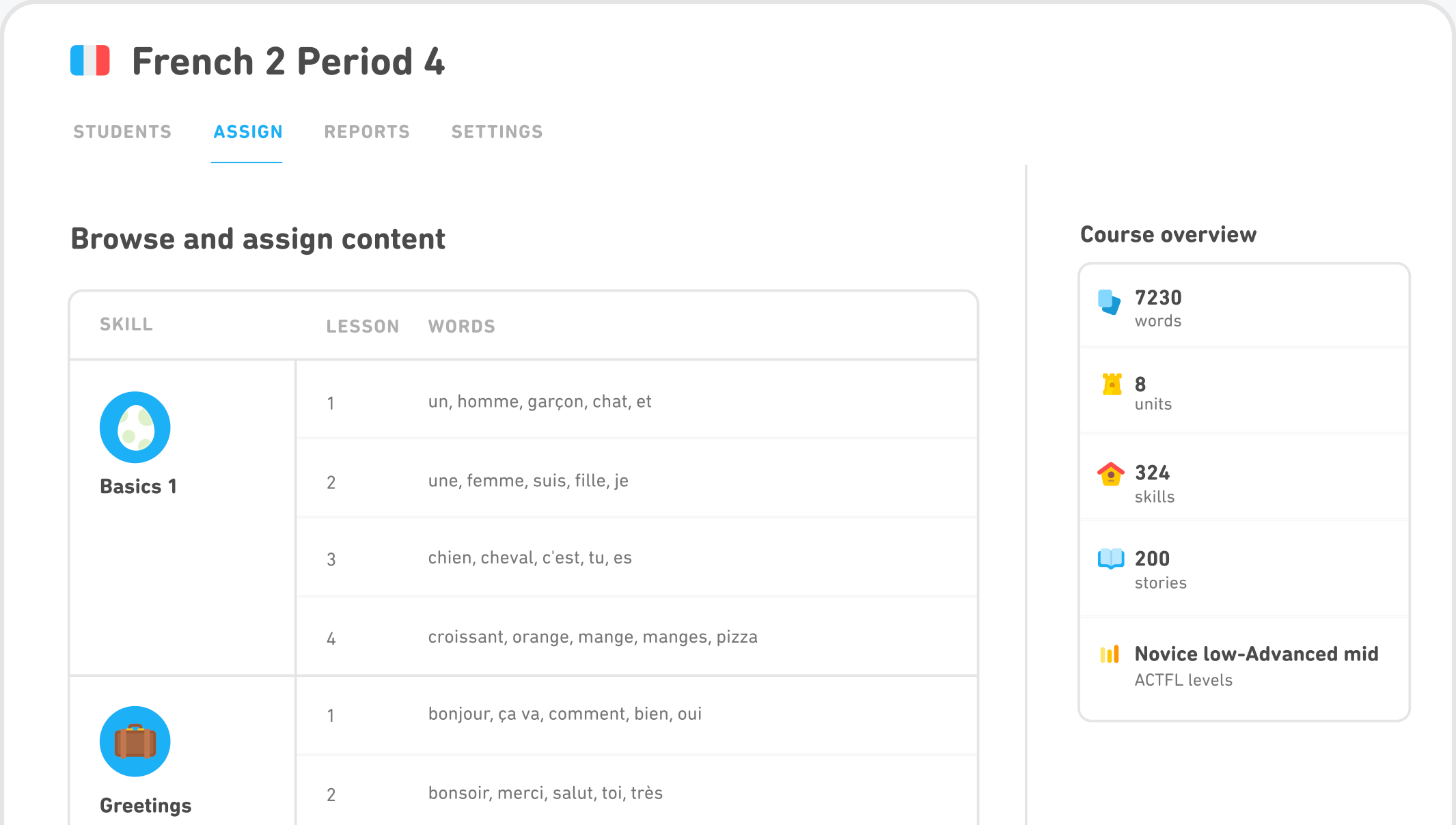Open the Students tab
The image size is (1456, 825).
coord(122,132)
